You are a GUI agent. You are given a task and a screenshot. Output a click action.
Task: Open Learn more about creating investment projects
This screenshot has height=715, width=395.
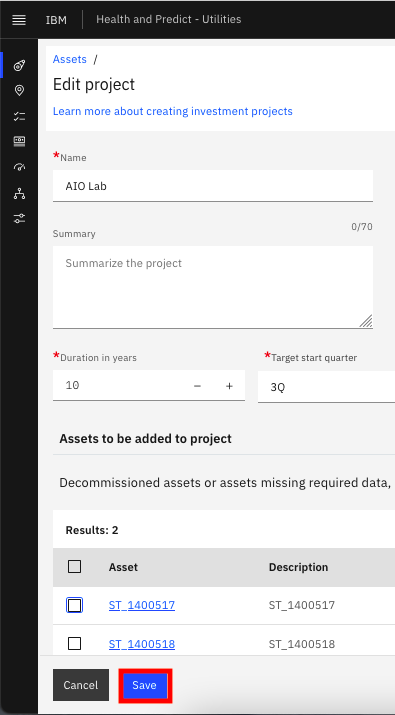click(x=173, y=111)
